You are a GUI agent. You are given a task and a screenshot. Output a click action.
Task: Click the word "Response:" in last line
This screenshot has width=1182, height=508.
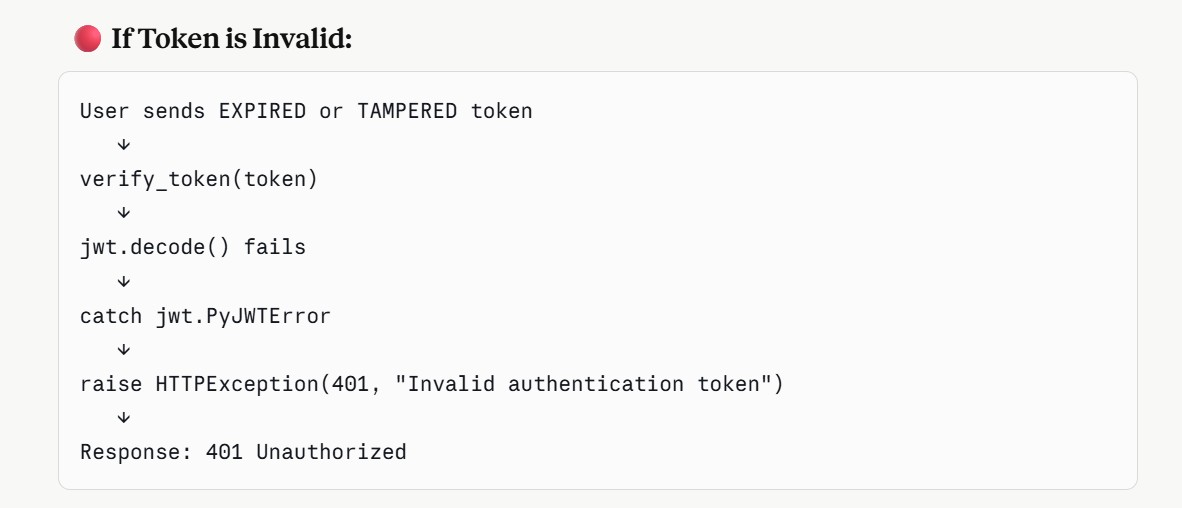tap(136, 452)
